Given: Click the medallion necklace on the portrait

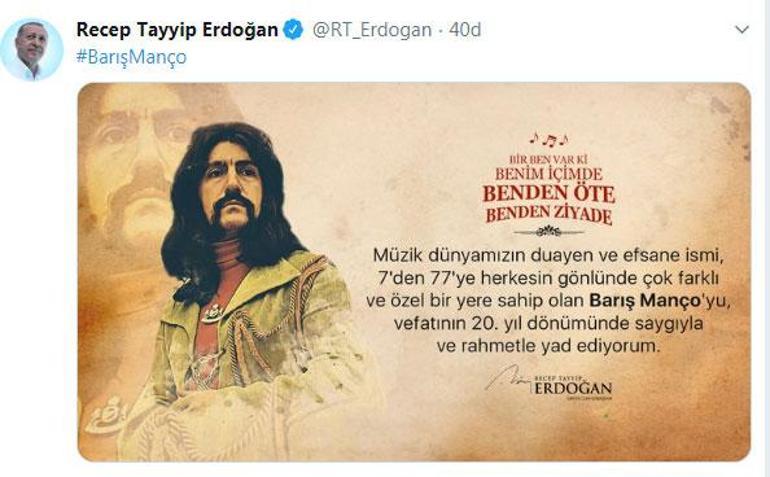Looking at the screenshot, I should [x=213, y=313].
